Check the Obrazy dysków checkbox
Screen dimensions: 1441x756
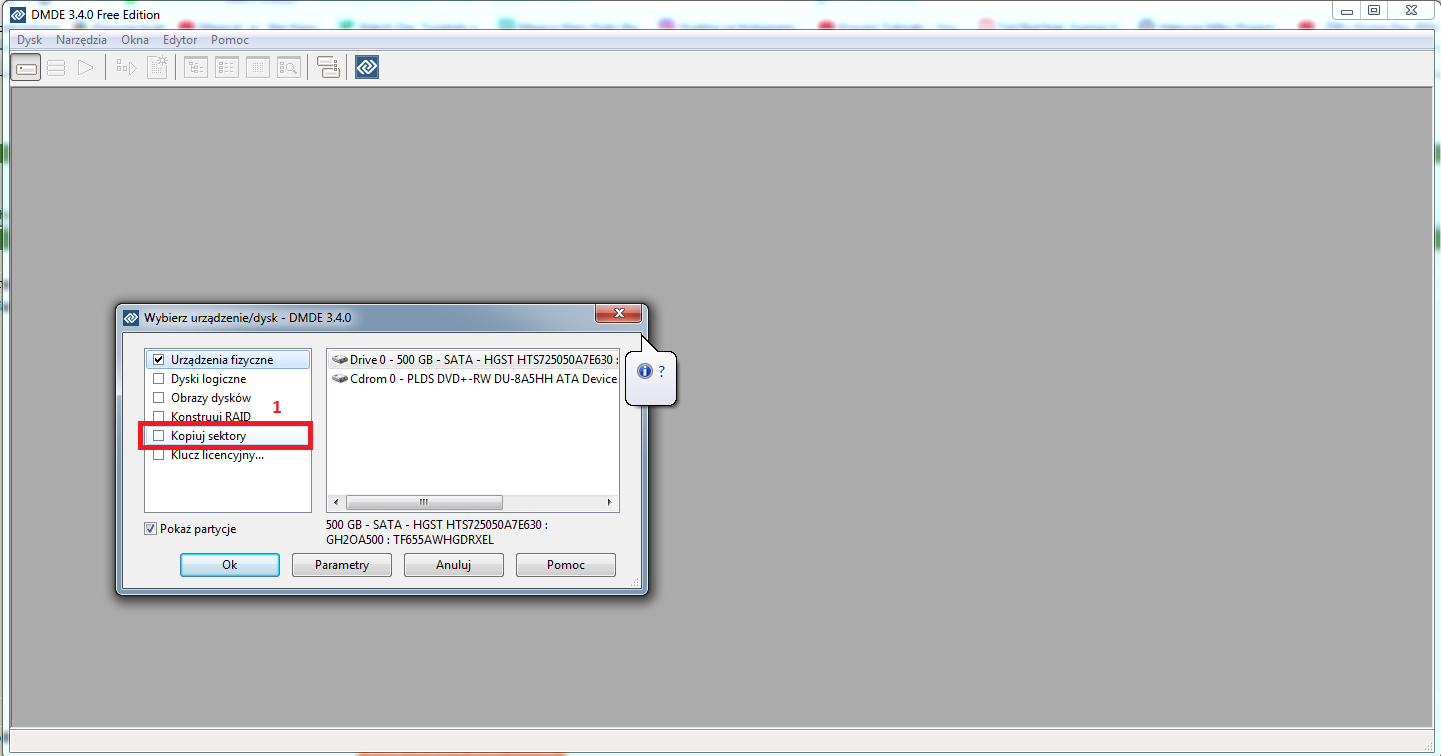(x=158, y=398)
